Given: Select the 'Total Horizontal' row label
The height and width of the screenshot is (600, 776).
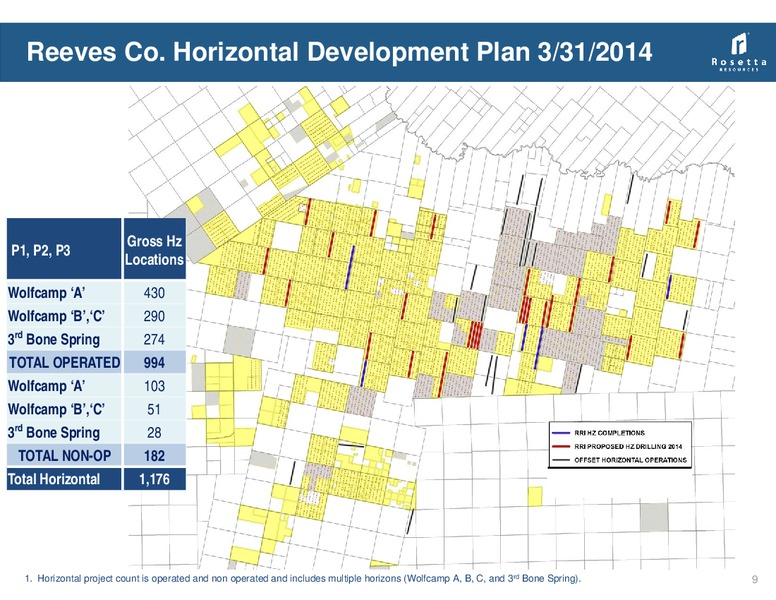Looking at the screenshot, I should (x=54, y=479).
